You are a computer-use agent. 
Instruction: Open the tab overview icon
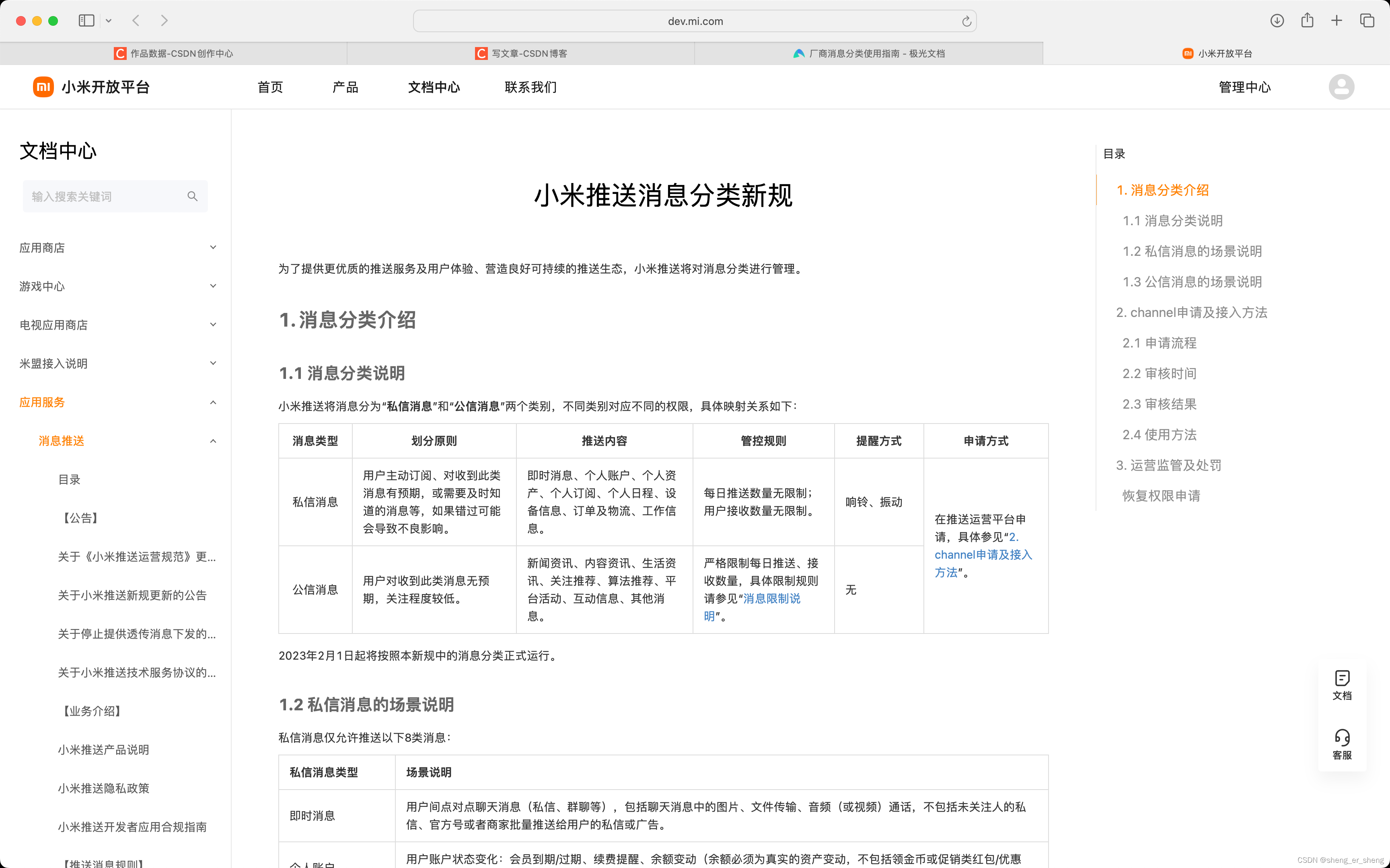tap(1367, 21)
